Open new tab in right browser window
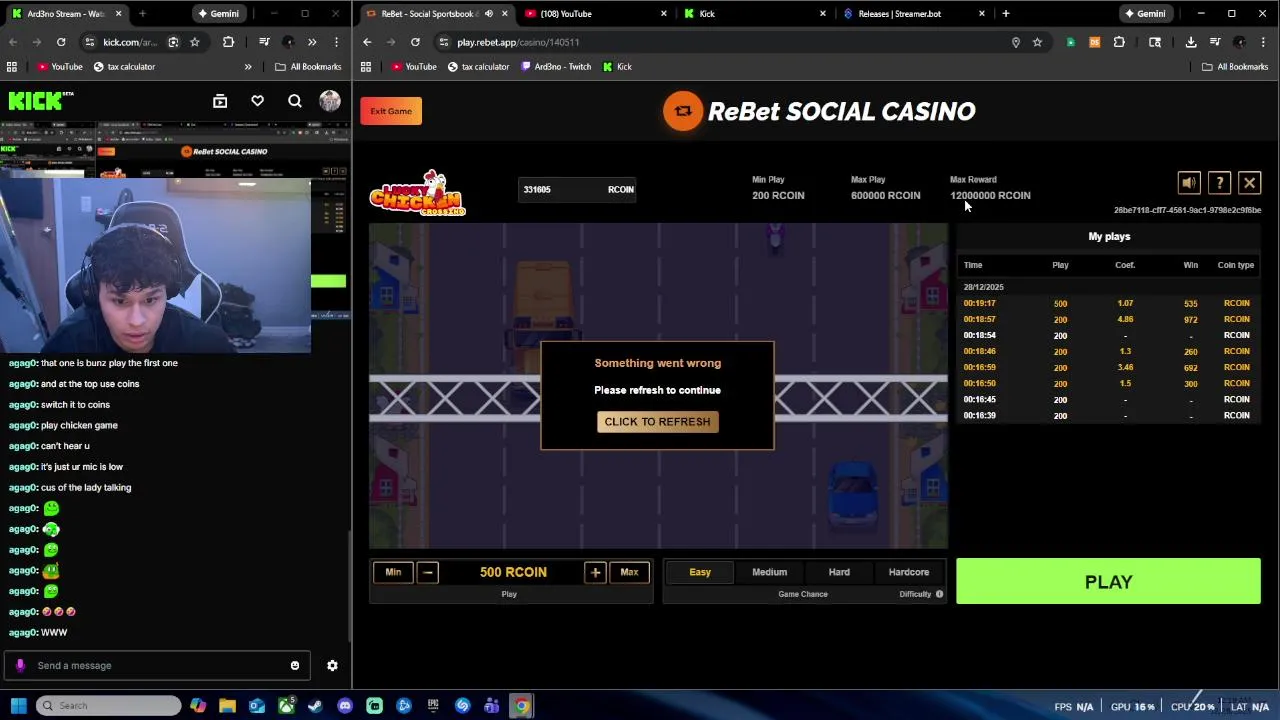The image size is (1280, 720). (x=1005, y=14)
